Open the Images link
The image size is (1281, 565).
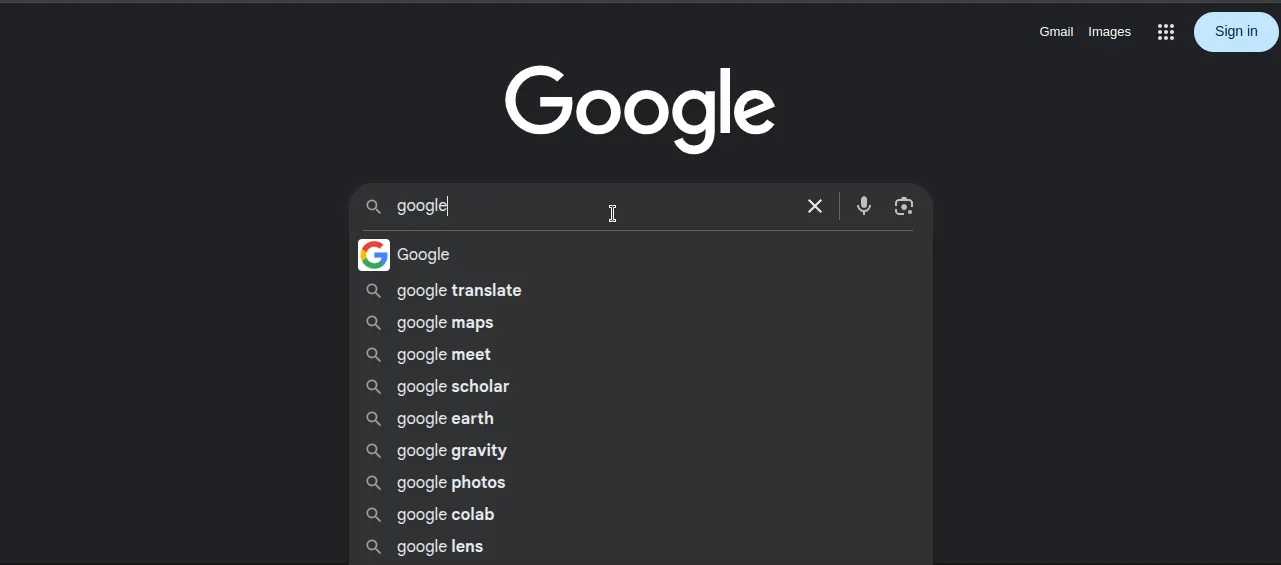pos(1109,32)
